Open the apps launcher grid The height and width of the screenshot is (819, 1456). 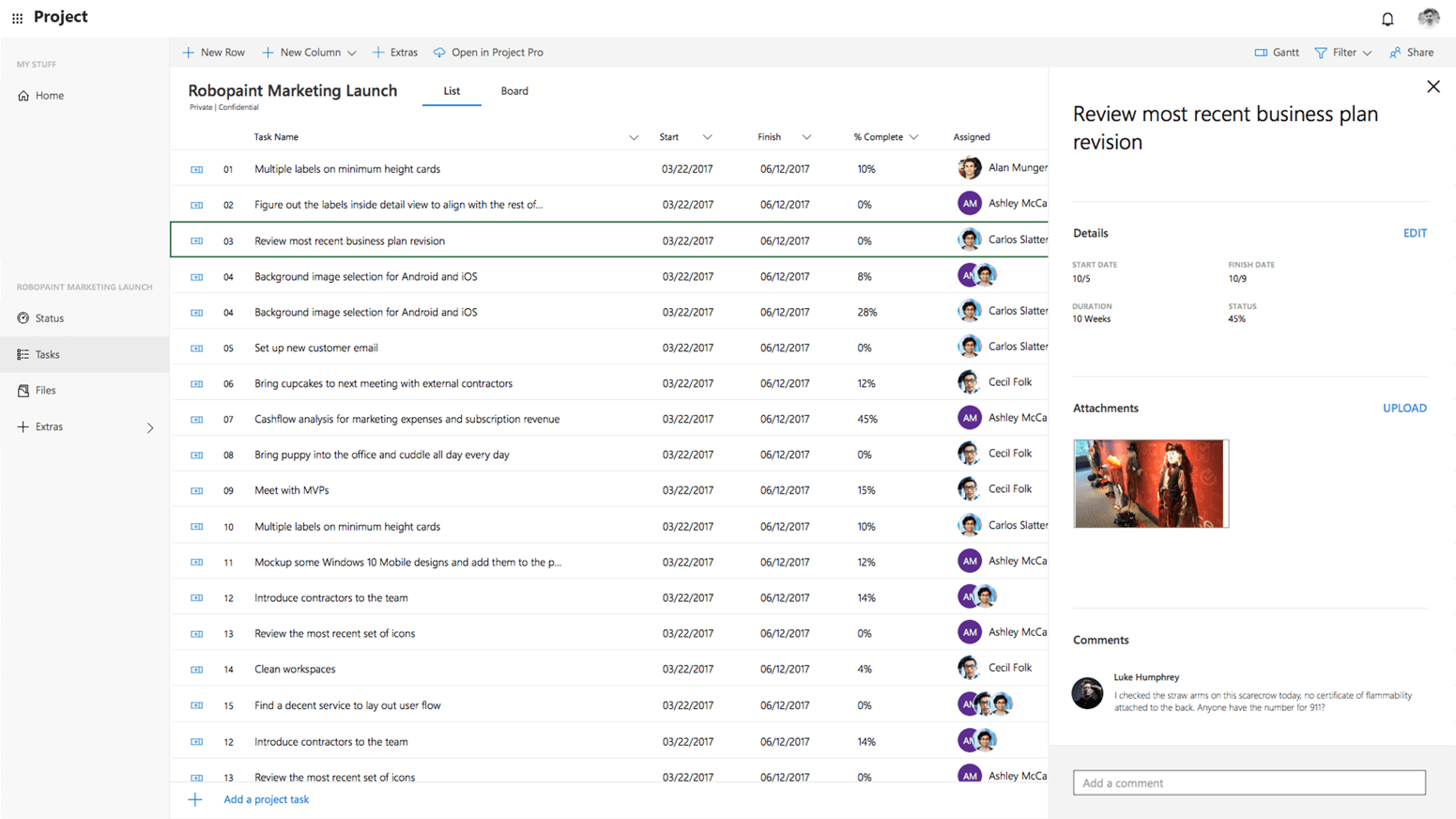(16, 17)
